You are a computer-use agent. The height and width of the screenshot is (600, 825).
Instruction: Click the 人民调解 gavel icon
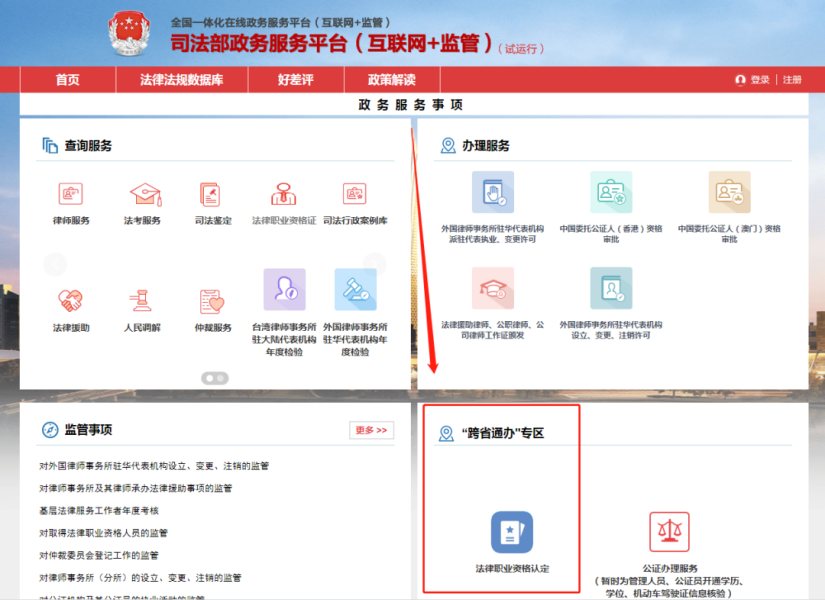pos(141,295)
